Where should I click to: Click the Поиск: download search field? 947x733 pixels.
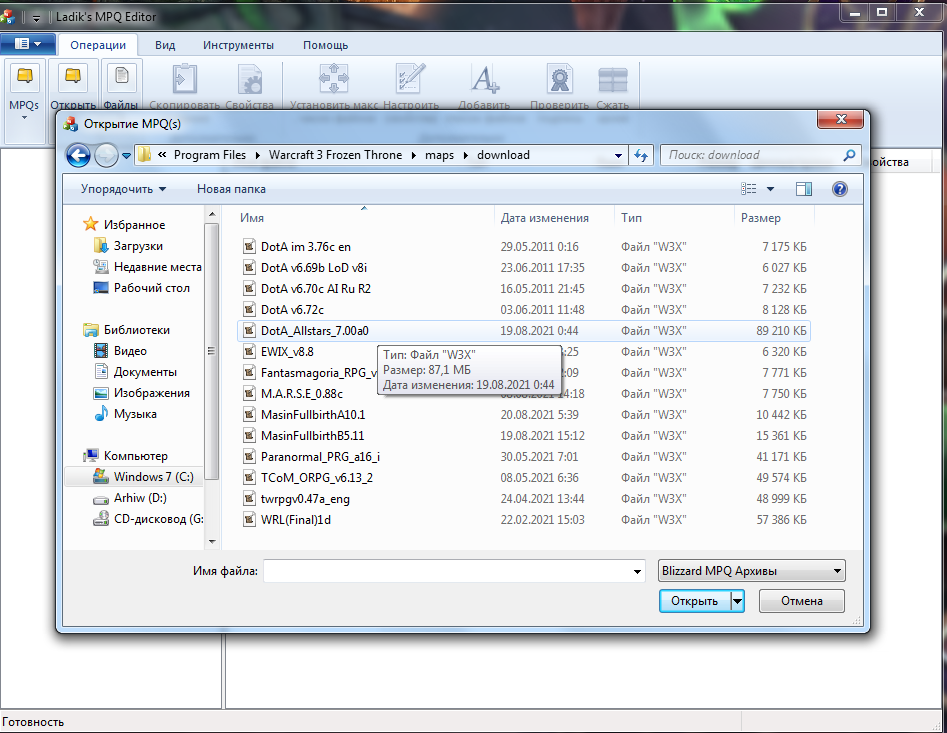pyautogui.click(x=752, y=155)
